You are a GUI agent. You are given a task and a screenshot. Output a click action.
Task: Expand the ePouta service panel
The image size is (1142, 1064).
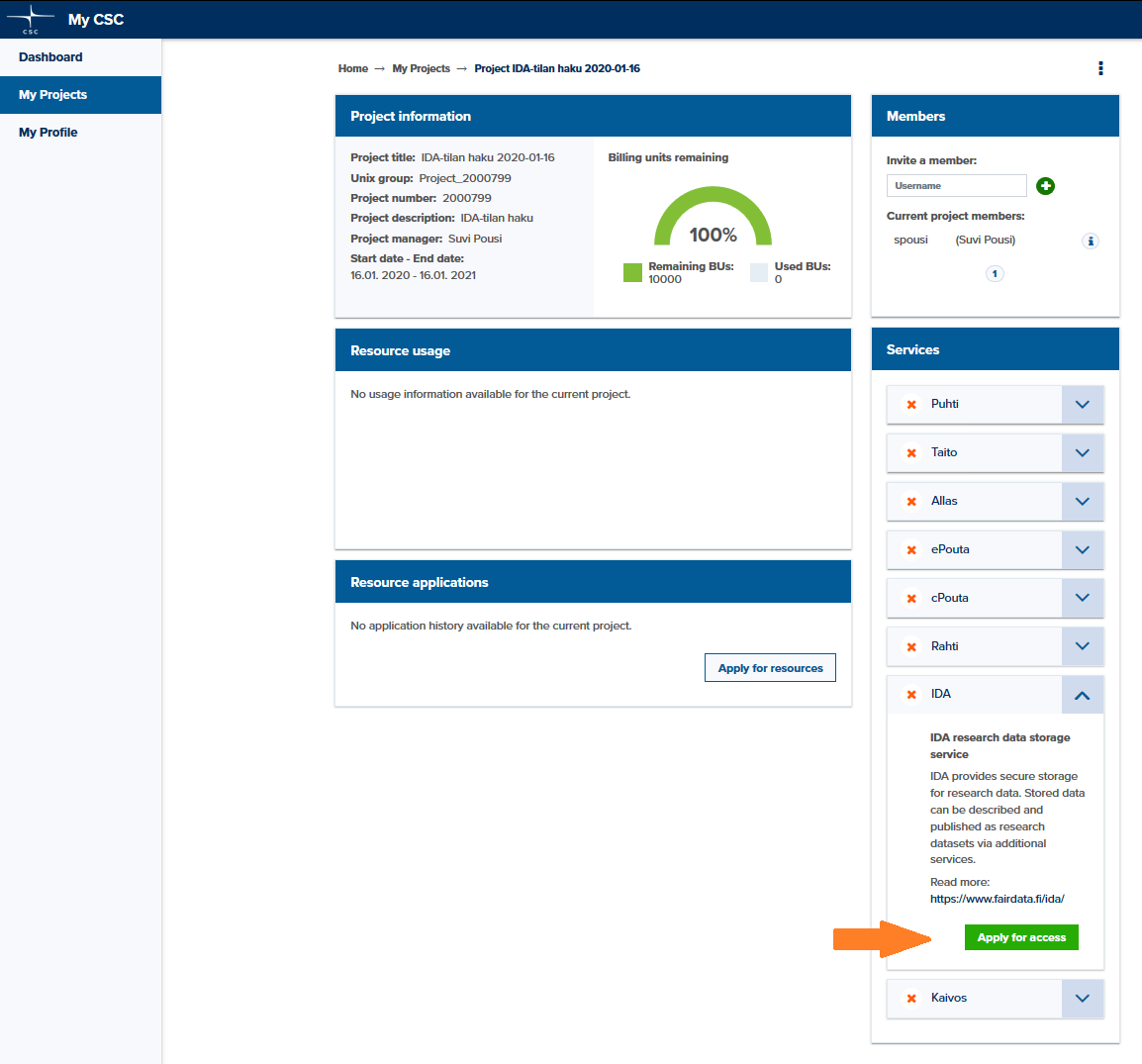tap(1083, 550)
